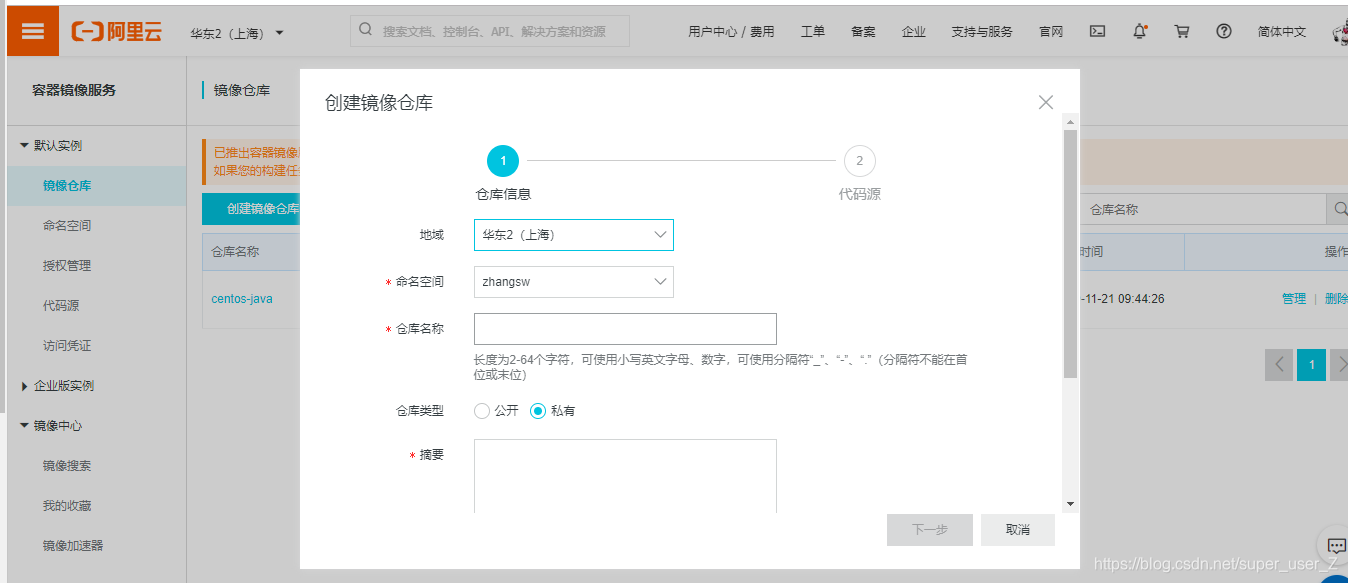Viewport: 1348px width, 583px height.
Task: Click 企业 in top navigation
Action: tap(914, 32)
